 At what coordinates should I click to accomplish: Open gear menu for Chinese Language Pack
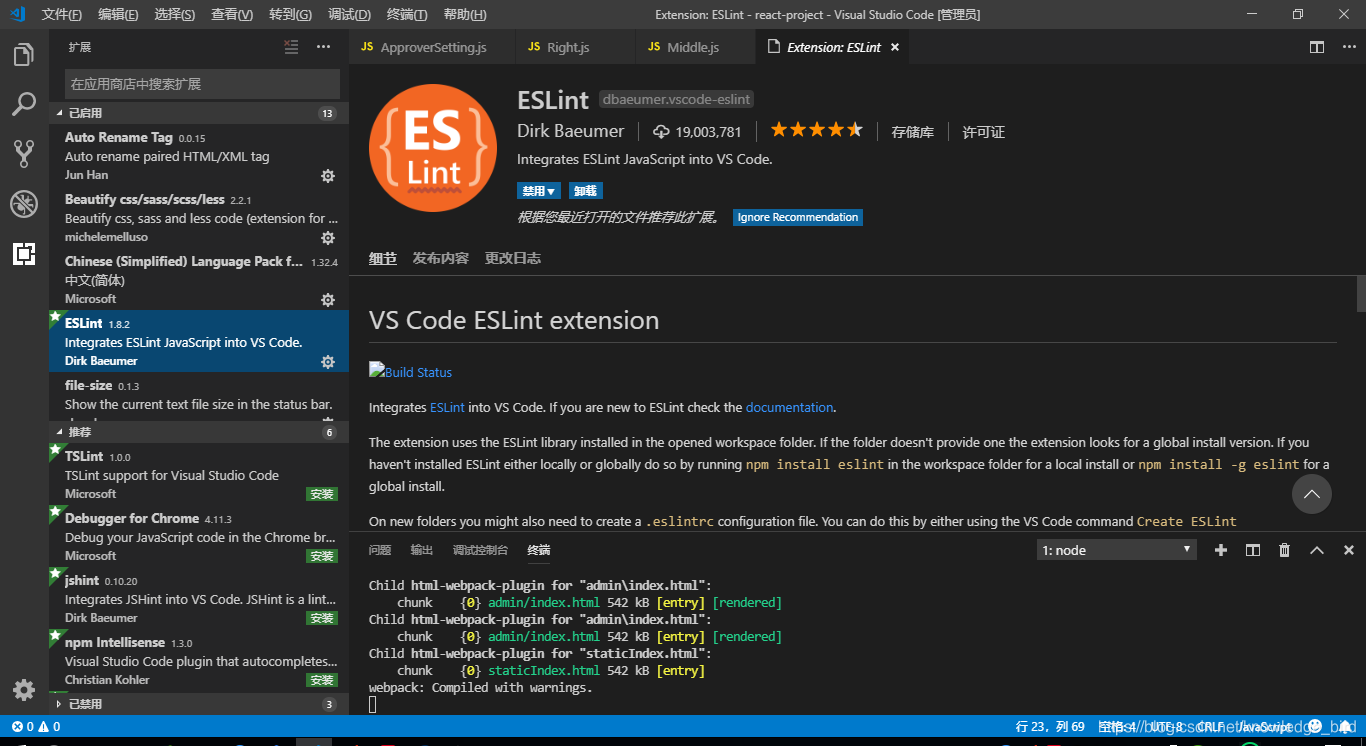tap(327, 300)
